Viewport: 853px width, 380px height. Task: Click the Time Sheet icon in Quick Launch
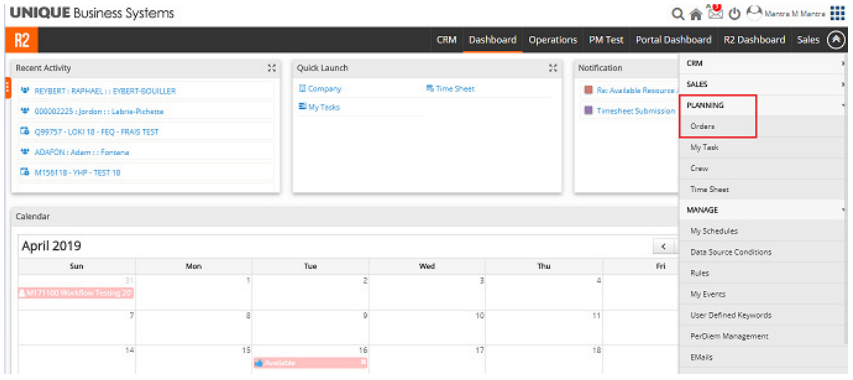pos(430,89)
